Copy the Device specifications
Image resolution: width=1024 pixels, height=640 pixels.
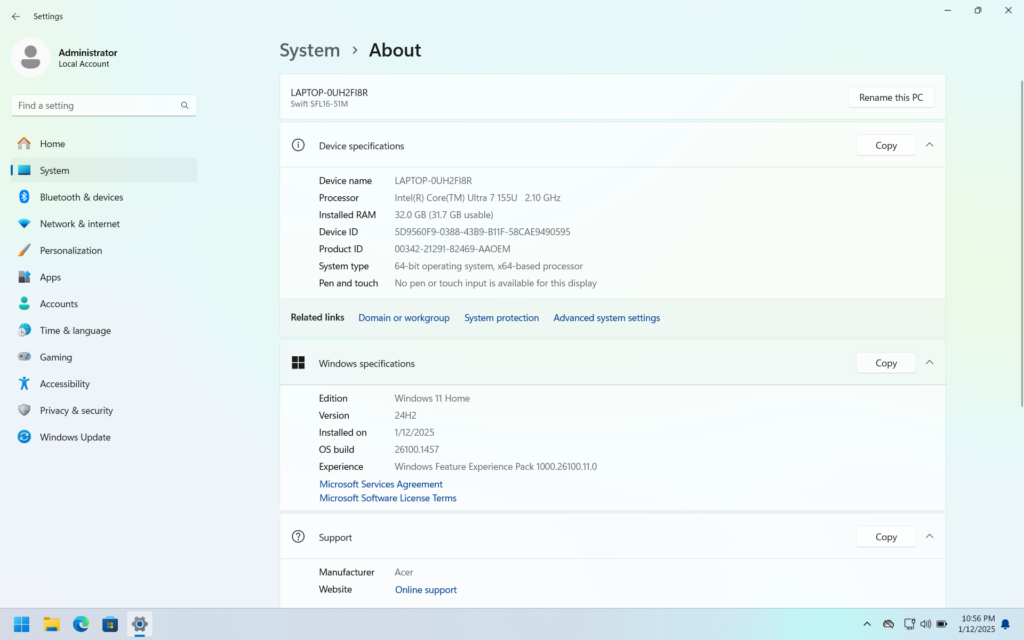coord(886,146)
